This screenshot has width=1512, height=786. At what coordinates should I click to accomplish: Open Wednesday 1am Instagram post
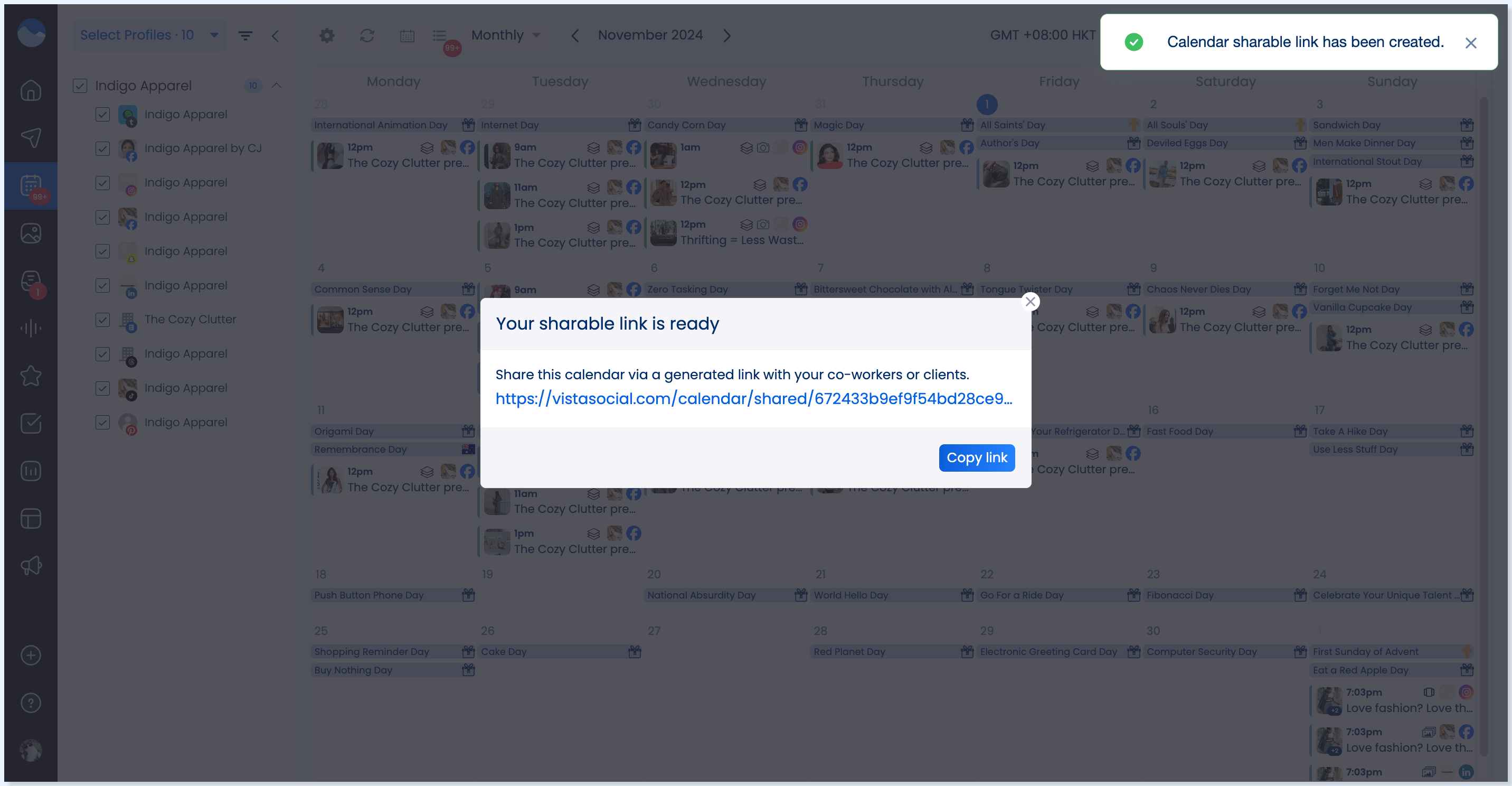click(x=727, y=156)
